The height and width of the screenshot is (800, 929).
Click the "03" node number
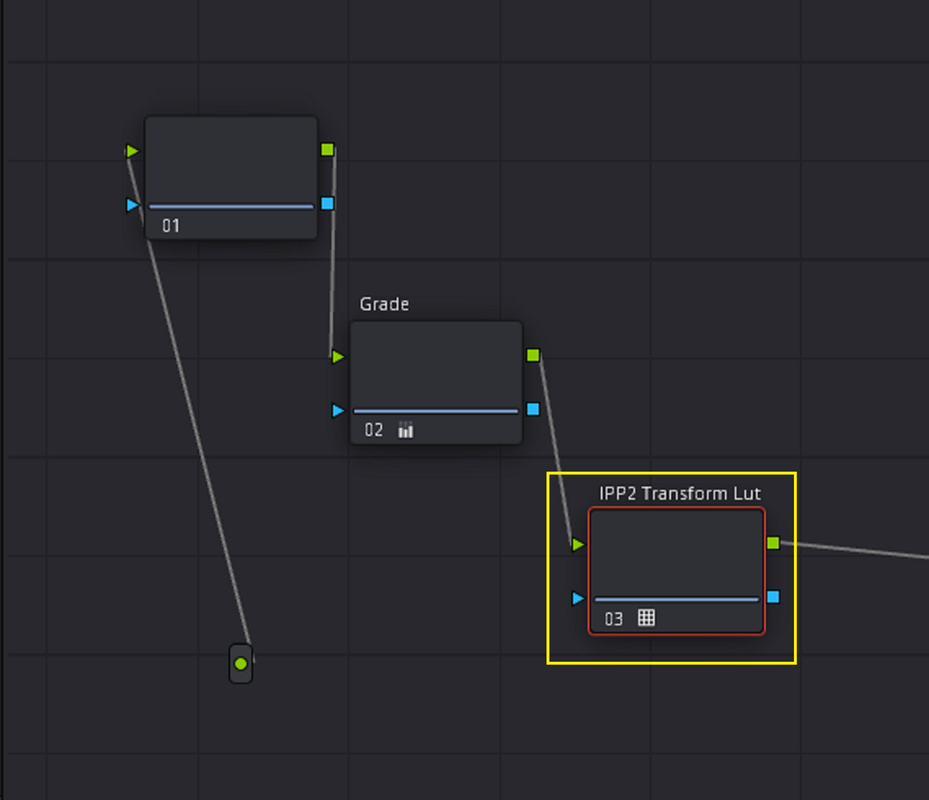click(613, 619)
